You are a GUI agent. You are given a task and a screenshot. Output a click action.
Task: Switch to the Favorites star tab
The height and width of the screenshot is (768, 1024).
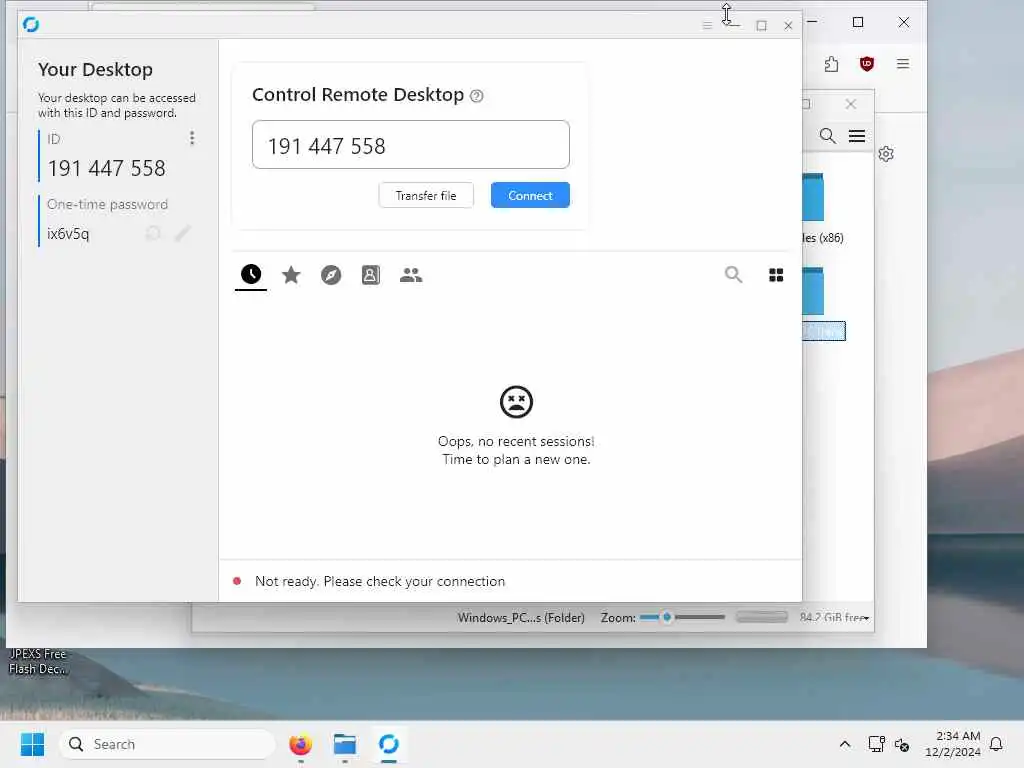[291, 275]
